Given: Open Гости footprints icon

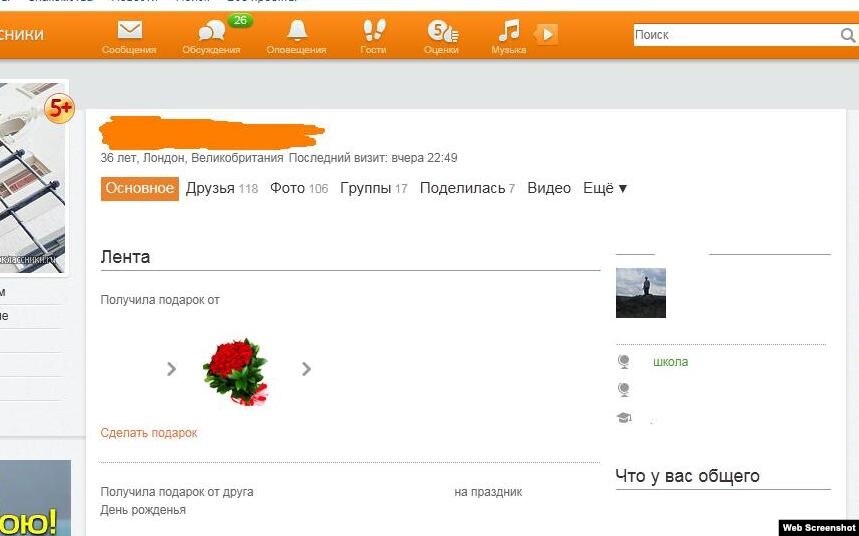Looking at the screenshot, I should [x=374, y=30].
